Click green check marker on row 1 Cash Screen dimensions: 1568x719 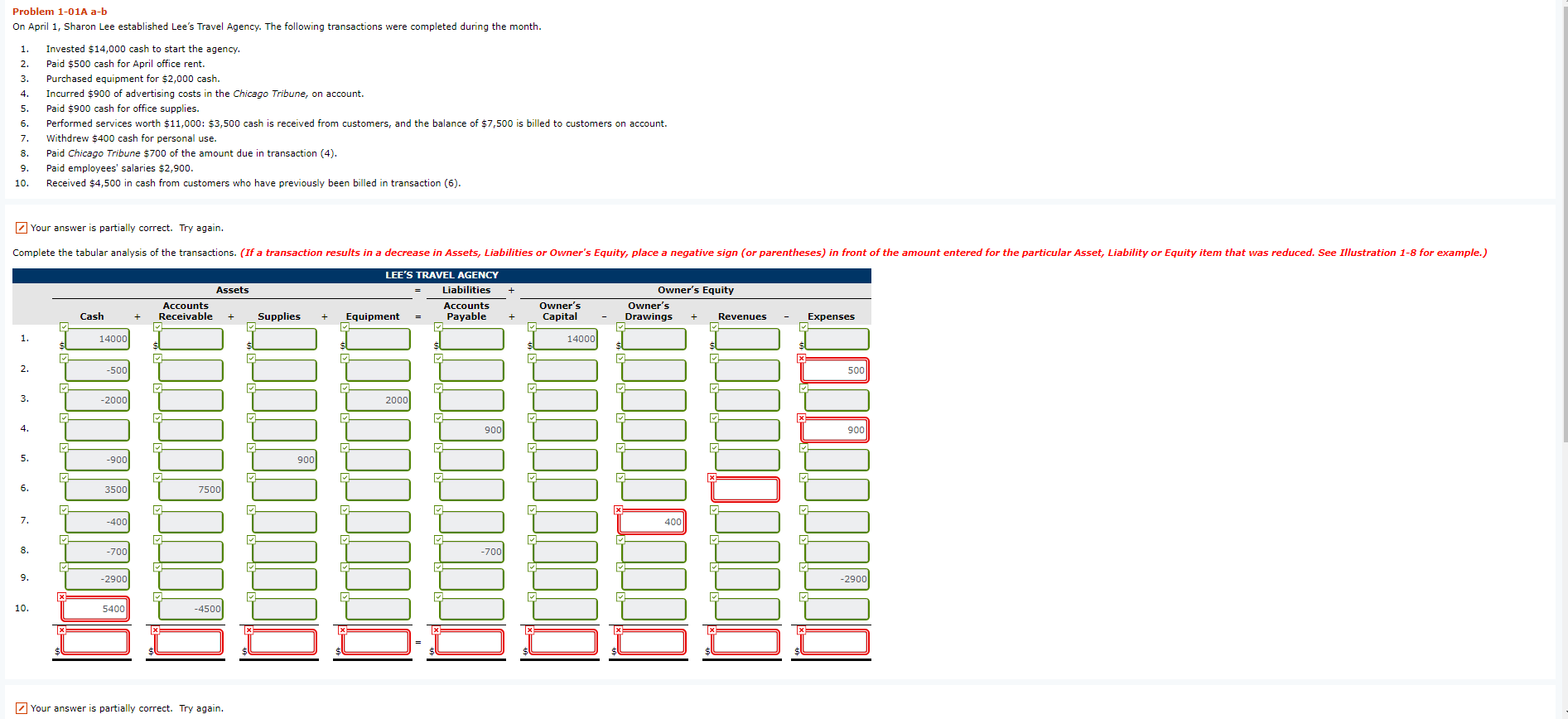click(64, 326)
